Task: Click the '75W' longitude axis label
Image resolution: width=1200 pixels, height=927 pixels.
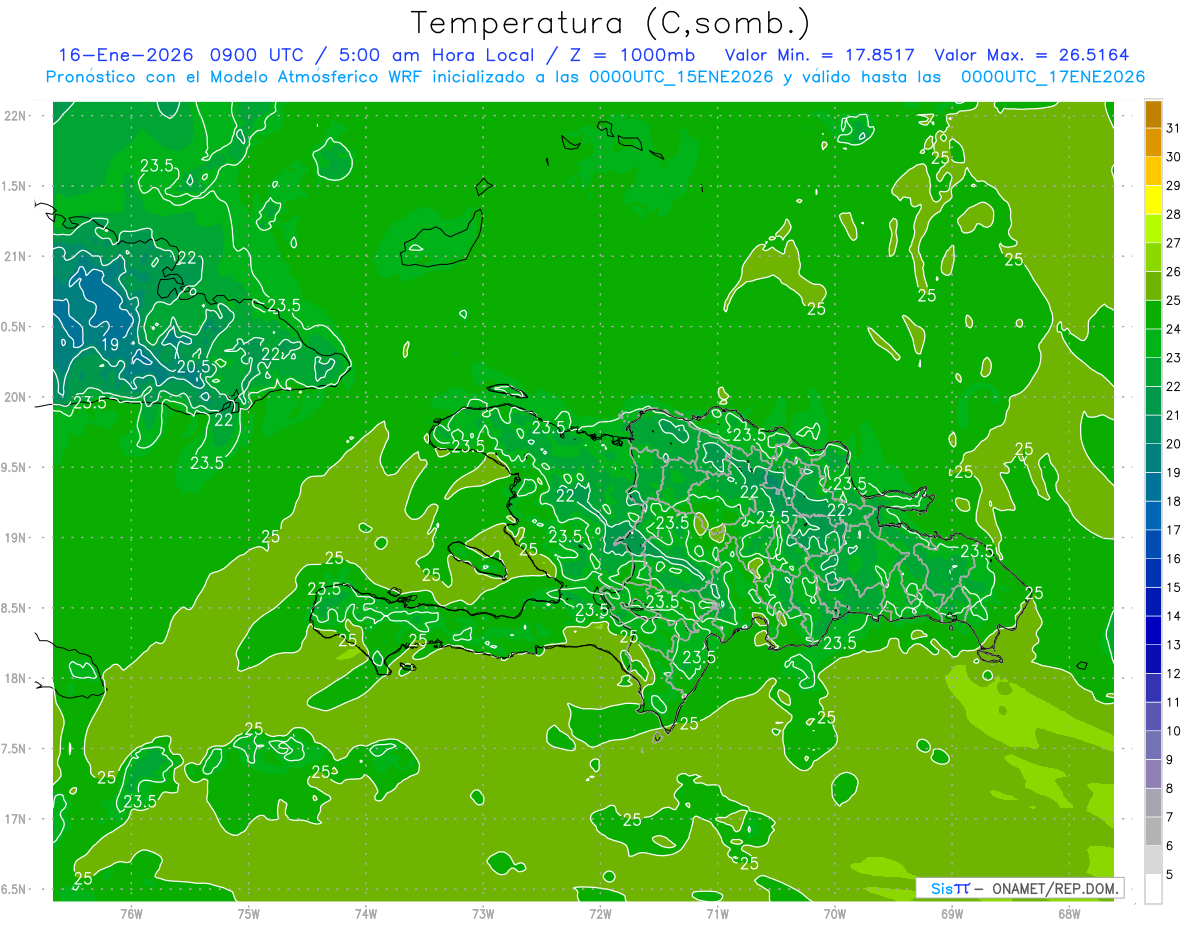Action: pos(249,914)
